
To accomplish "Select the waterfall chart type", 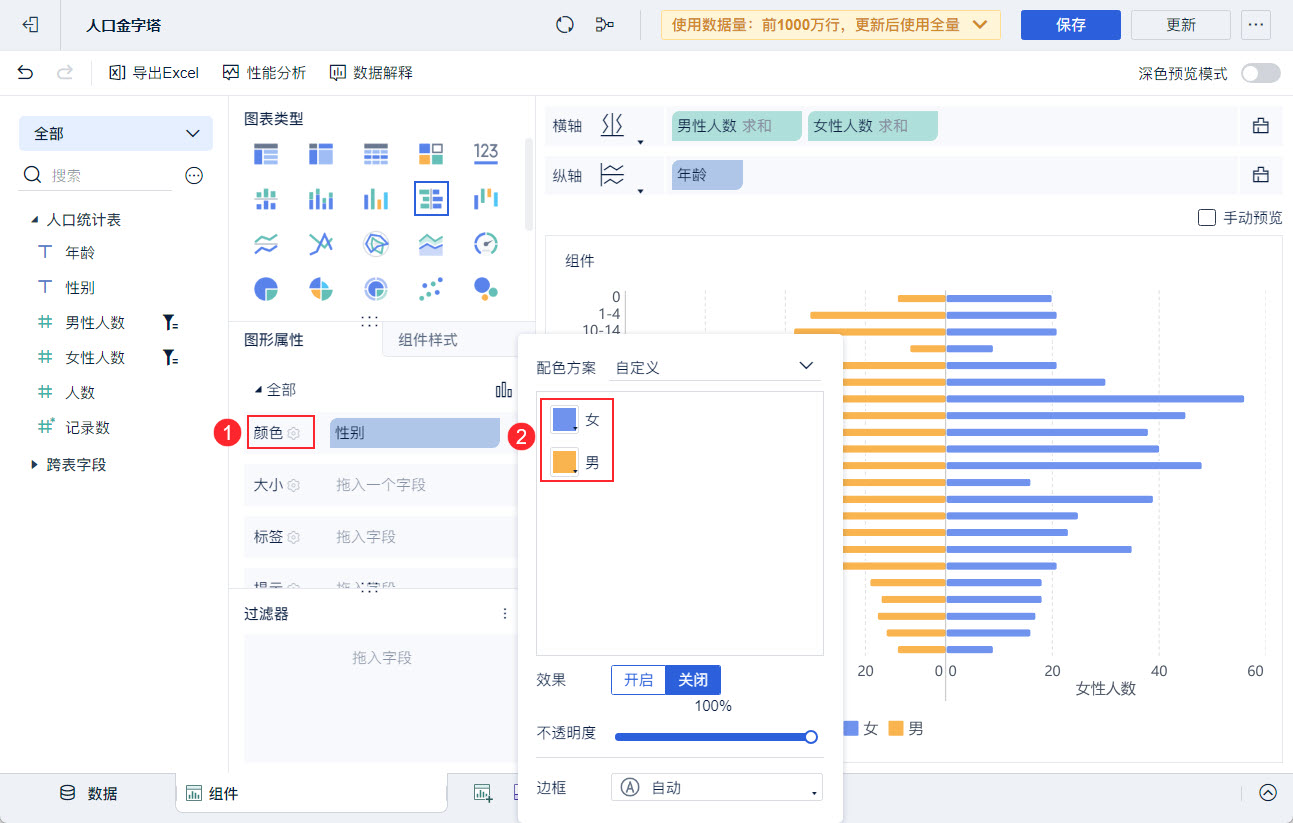I will pos(486,197).
